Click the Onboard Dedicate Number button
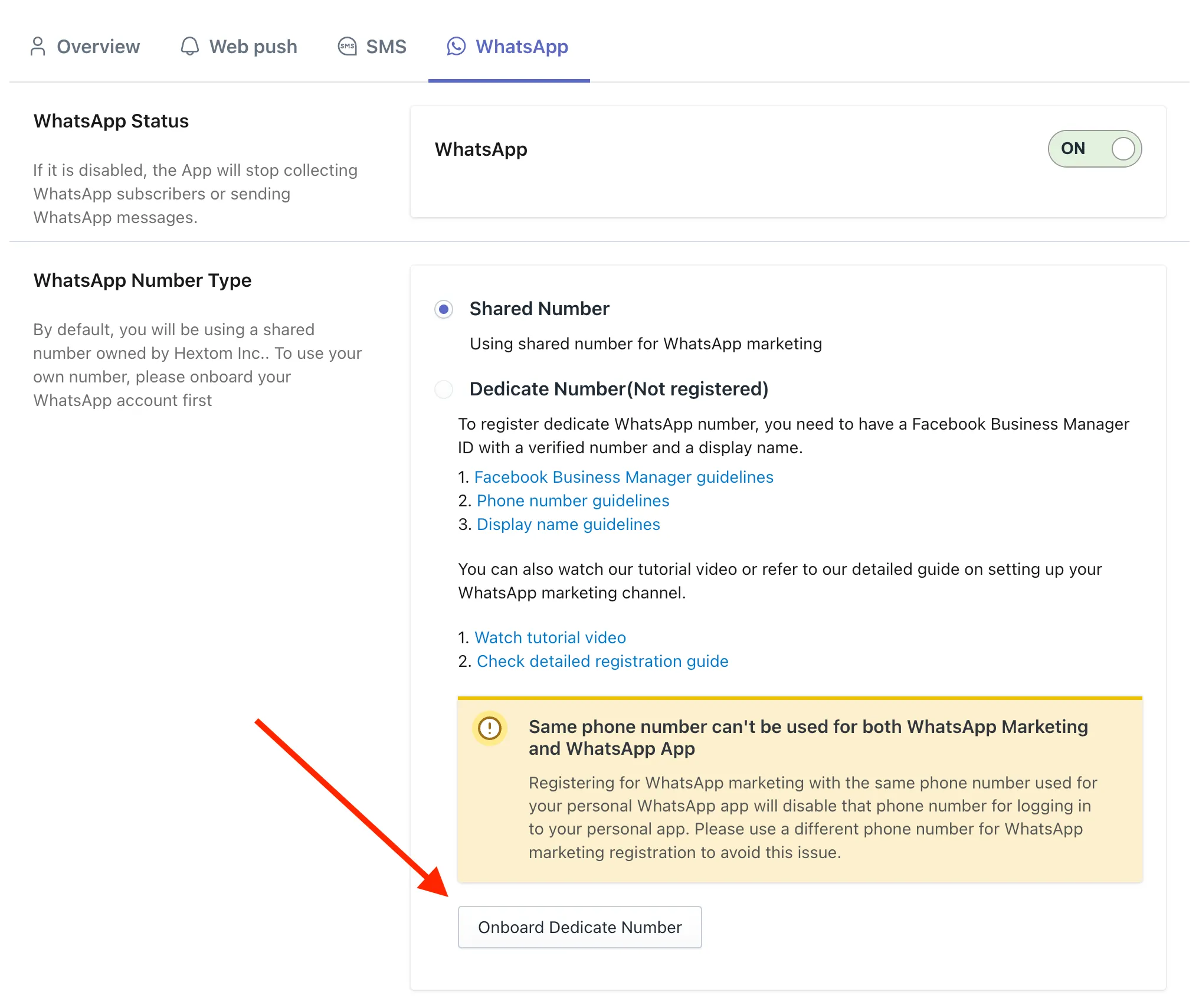 tap(580, 927)
